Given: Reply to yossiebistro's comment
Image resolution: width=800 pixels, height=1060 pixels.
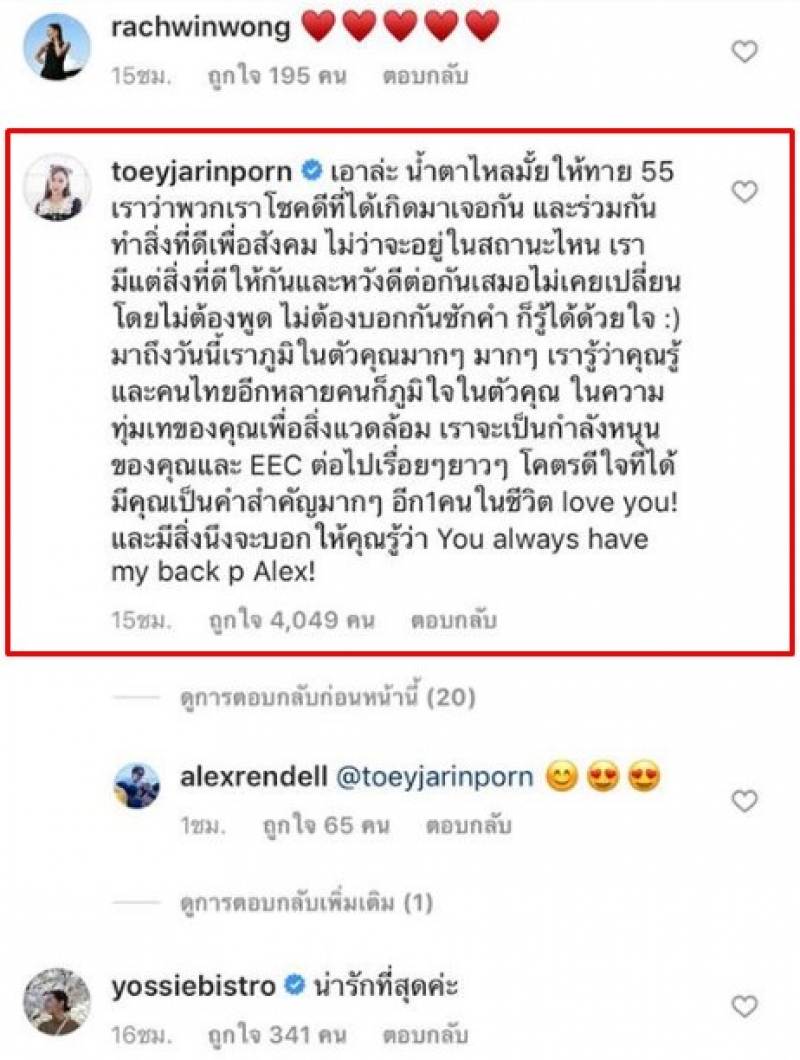Looking at the screenshot, I should pos(425,1034).
